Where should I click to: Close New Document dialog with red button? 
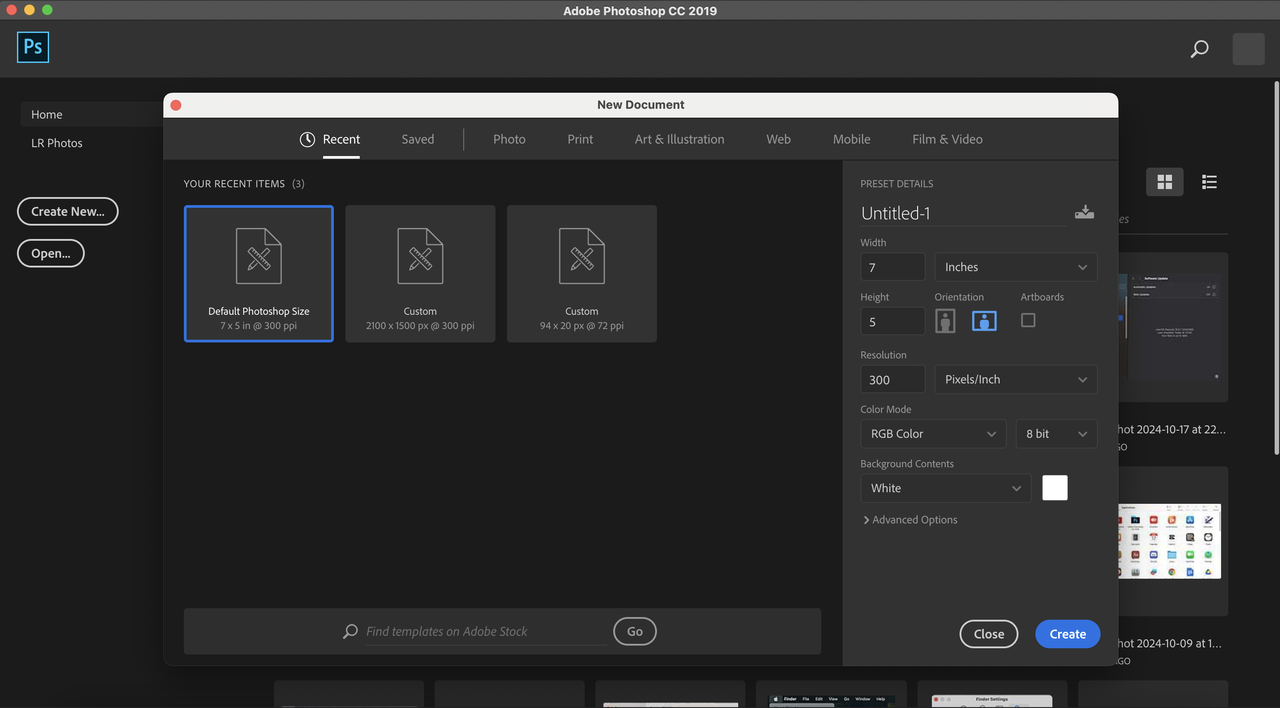point(176,105)
